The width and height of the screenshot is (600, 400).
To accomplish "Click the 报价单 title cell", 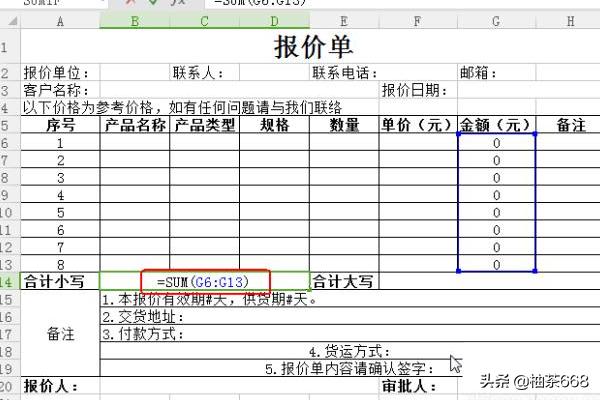I will [x=313, y=46].
